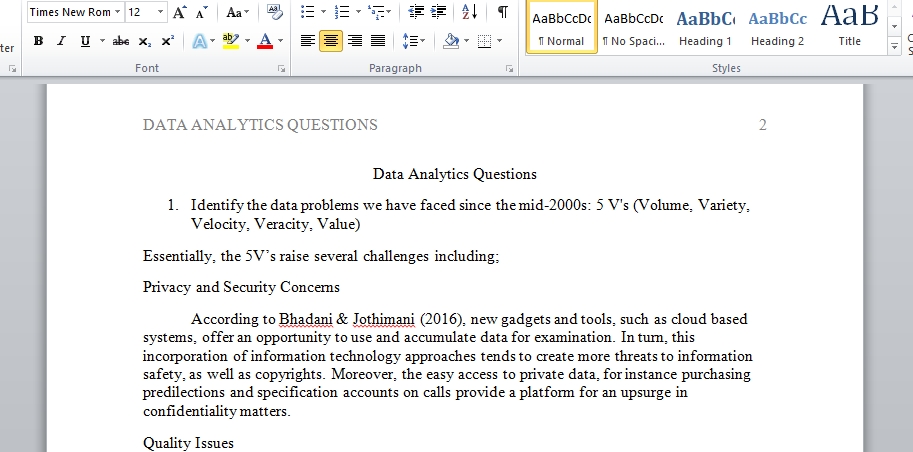Click the header text DATA ANALYTICS QUESTIONS
Viewport: 913px width, 452px height.
click(260, 125)
